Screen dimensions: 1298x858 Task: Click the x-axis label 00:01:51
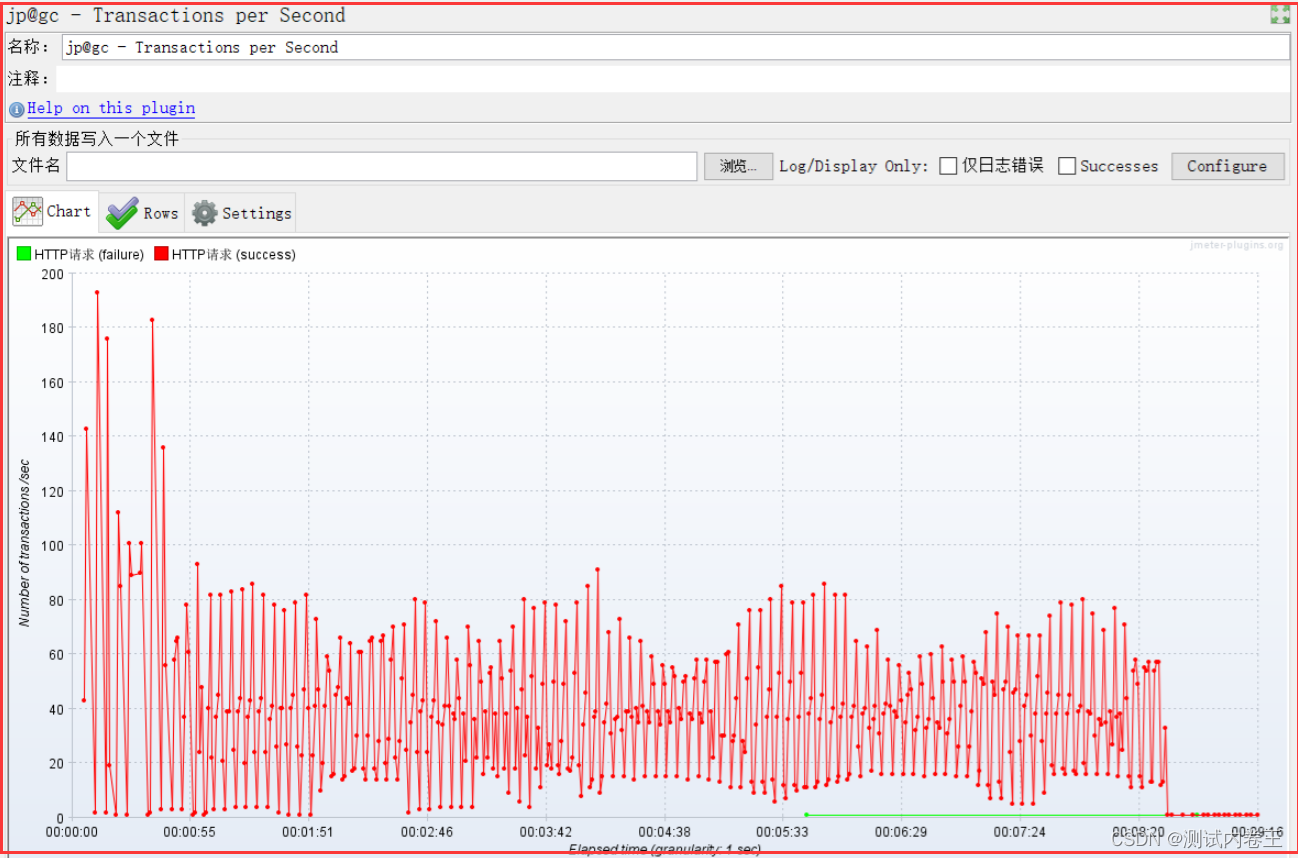click(x=308, y=832)
